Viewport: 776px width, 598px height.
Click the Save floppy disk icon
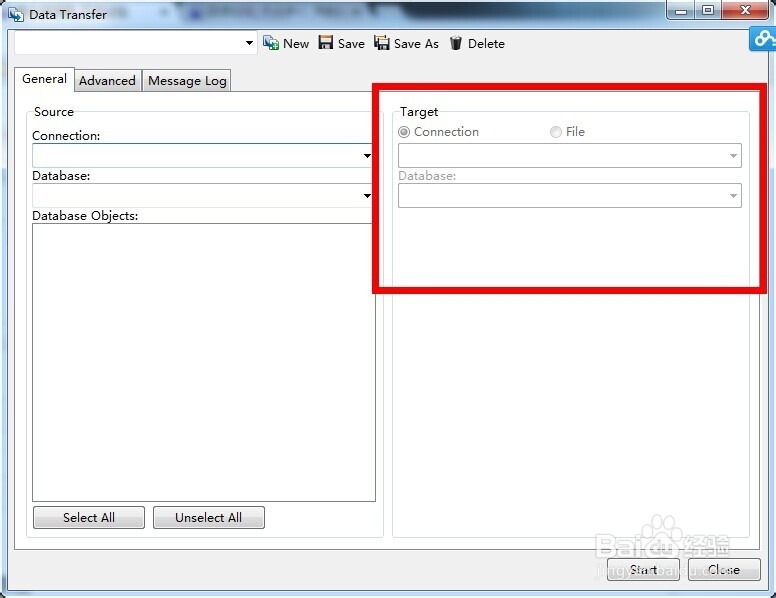326,43
